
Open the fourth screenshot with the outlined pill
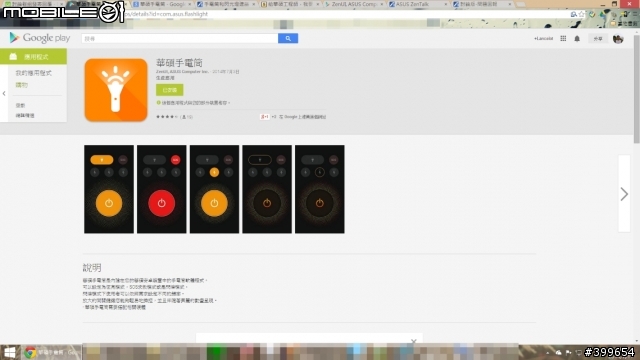267,189
